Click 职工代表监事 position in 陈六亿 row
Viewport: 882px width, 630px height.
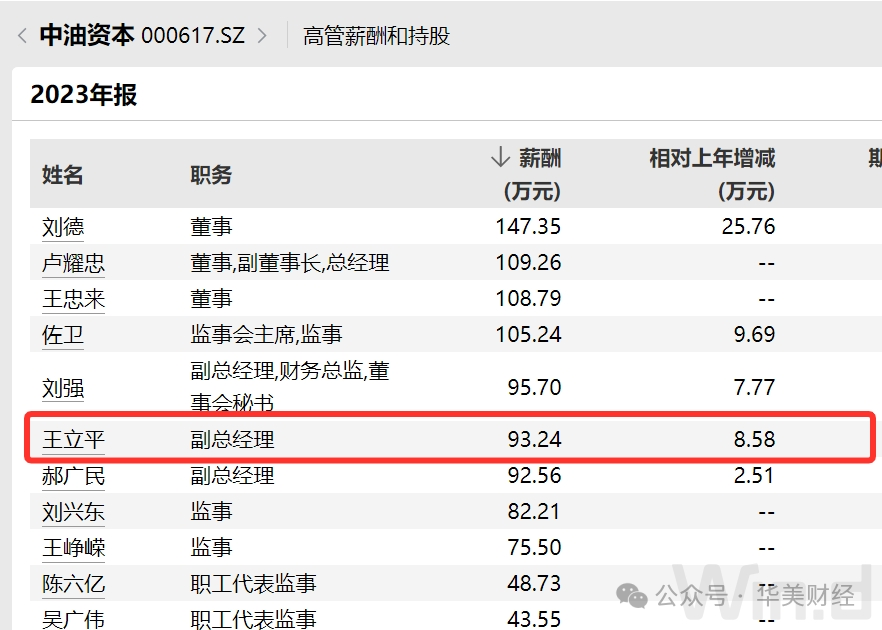pyautogui.click(x=254, y=584)
